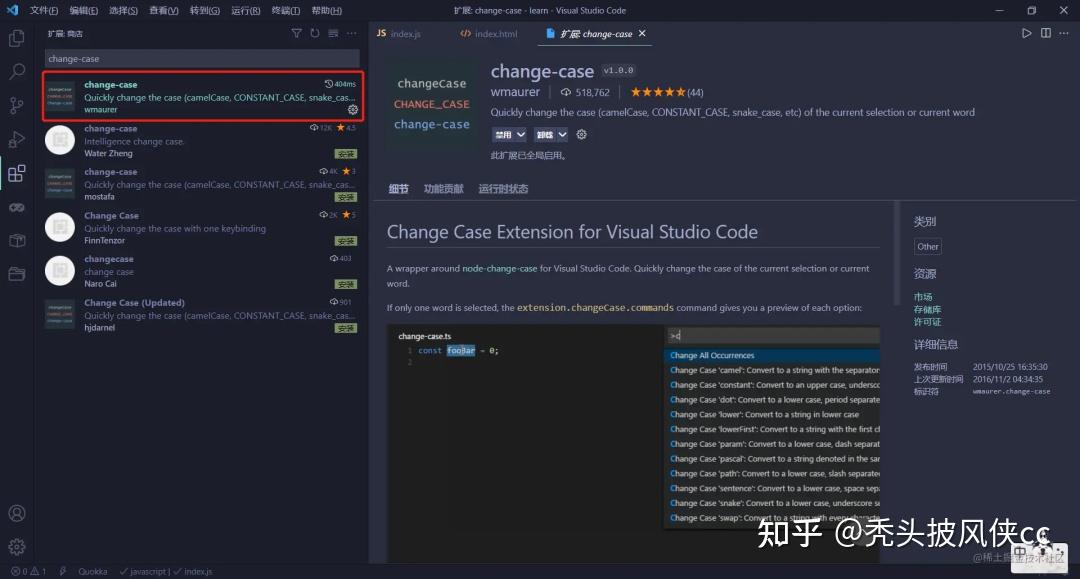Viewport: 1080px width, 579px height.
Task: Click the 卸载 uninstall button
Action: click(545, 134)
